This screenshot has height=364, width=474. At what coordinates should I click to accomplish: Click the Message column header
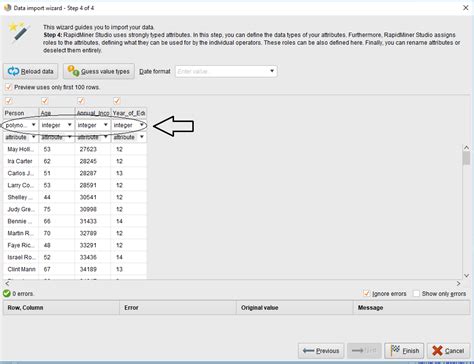[412, 308]
